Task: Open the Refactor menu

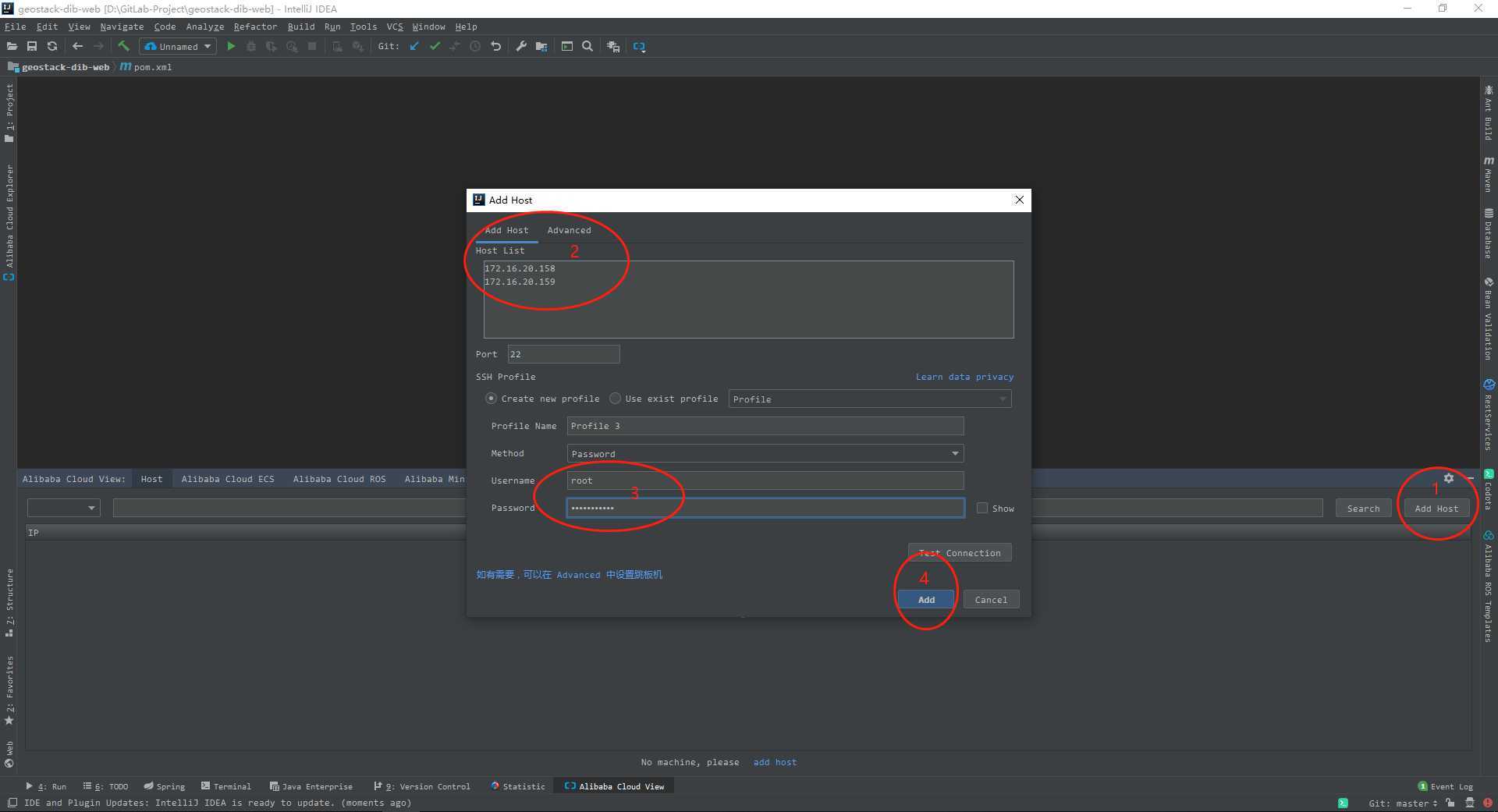Action: (255, 27)
